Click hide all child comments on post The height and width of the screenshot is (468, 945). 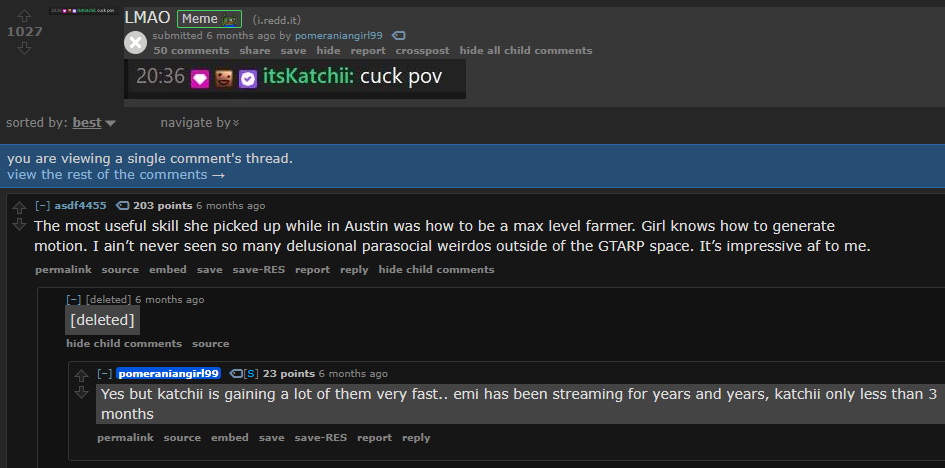pos(526,51)
